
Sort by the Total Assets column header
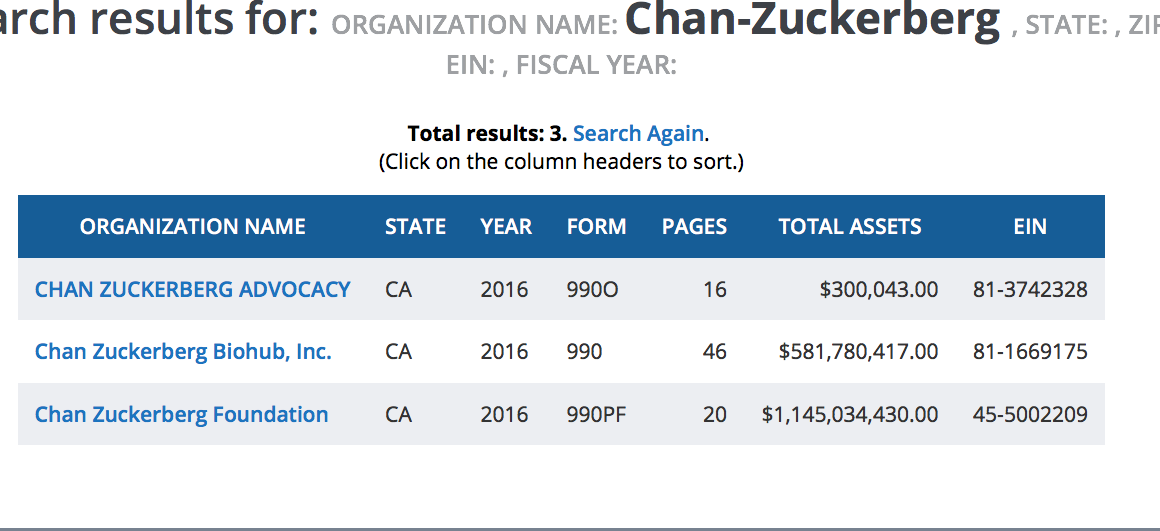pos(850,227)
